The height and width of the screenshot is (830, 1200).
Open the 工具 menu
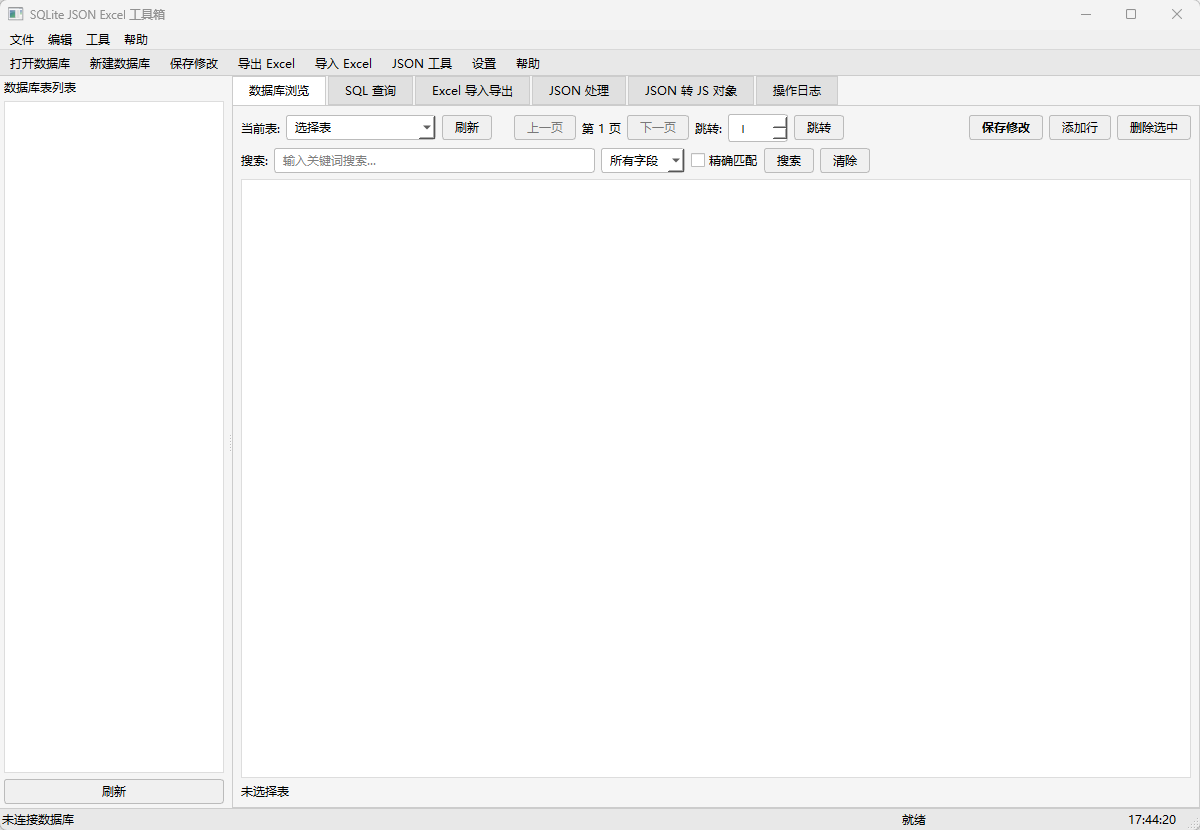[x=98, y=40]
